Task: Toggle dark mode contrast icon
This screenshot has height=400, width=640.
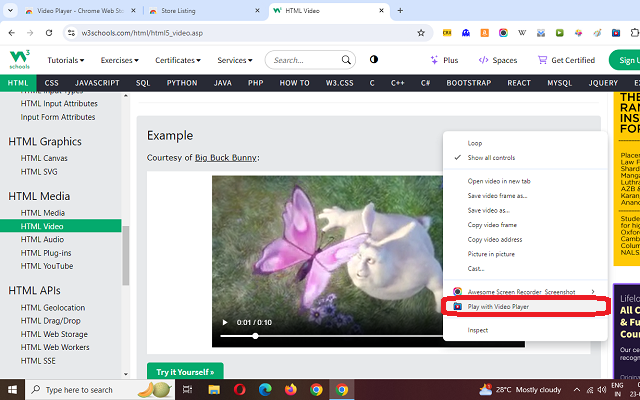Action: click(x=373, y=60)
